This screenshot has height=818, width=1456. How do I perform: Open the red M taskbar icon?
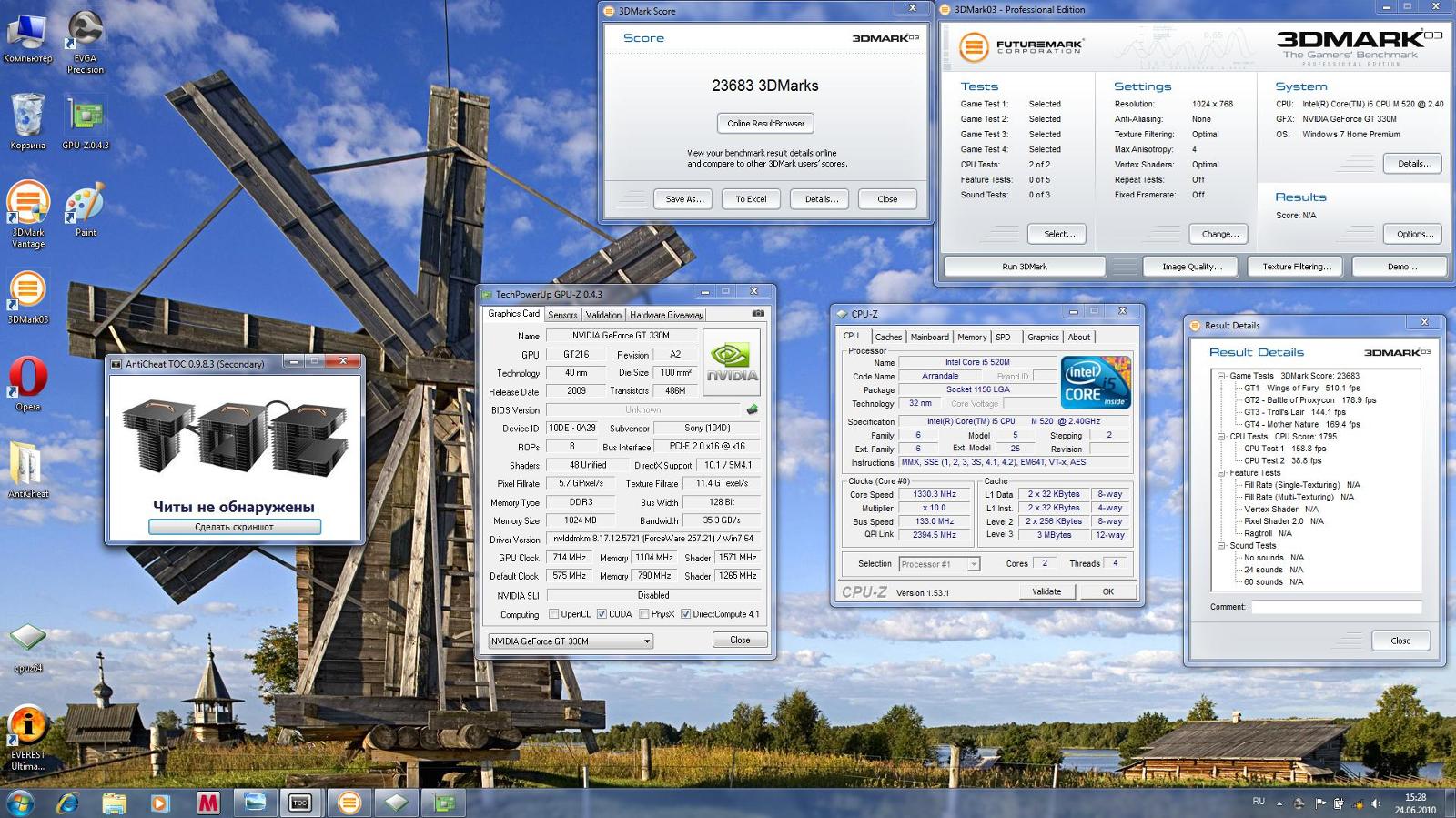tap(207, 803)
